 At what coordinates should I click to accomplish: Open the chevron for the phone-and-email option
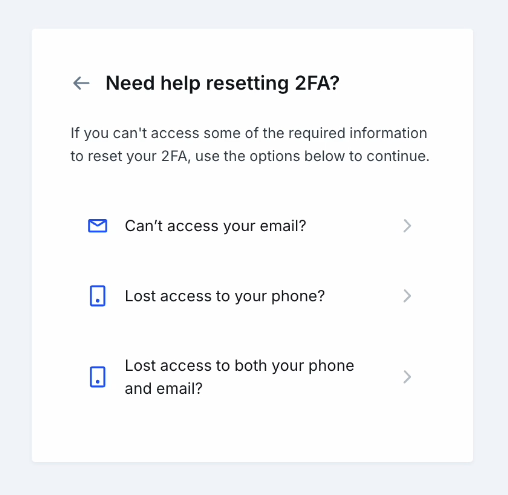(x=407, y=377)
